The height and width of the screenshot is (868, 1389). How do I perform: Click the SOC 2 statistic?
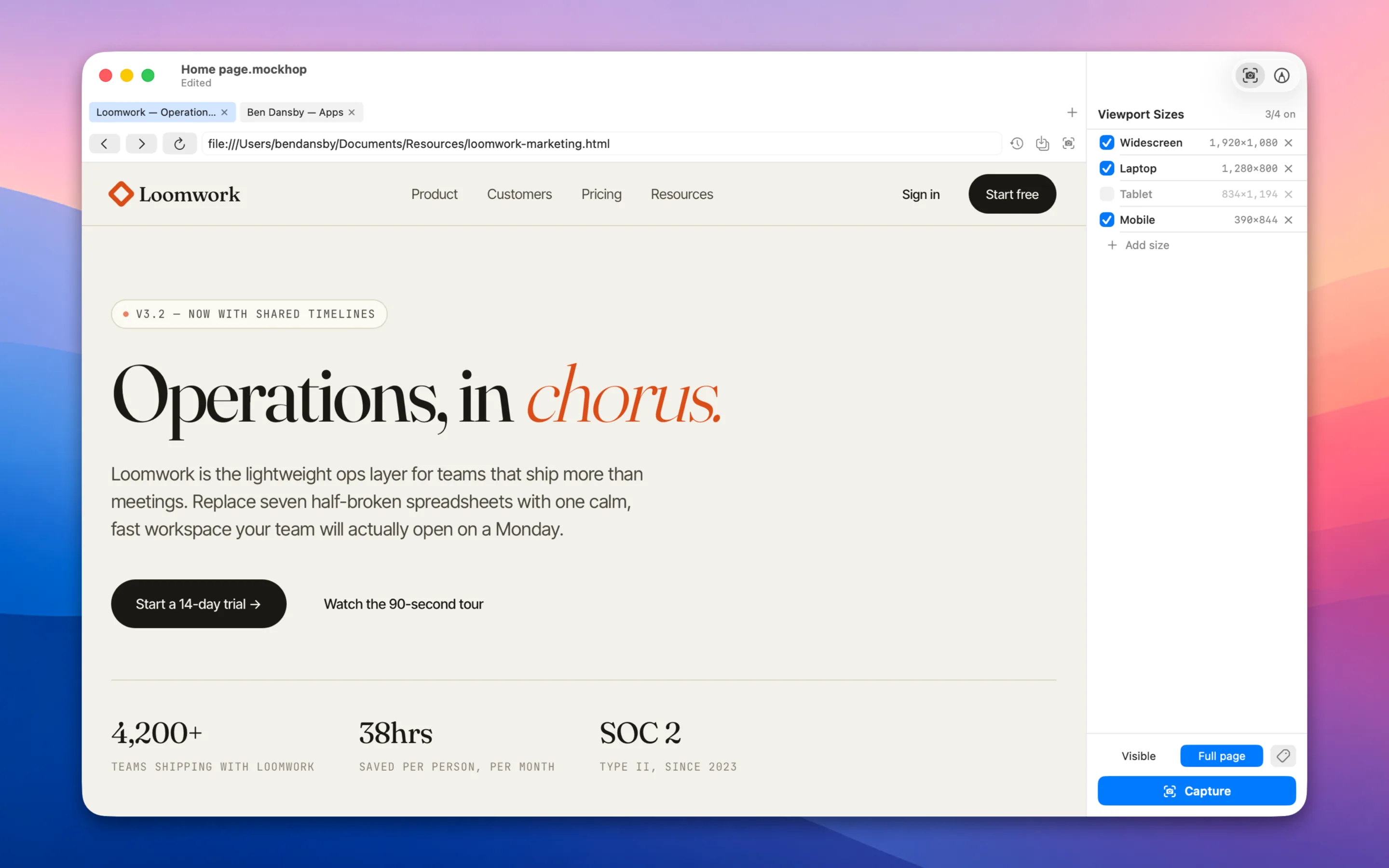pos(640,733)
